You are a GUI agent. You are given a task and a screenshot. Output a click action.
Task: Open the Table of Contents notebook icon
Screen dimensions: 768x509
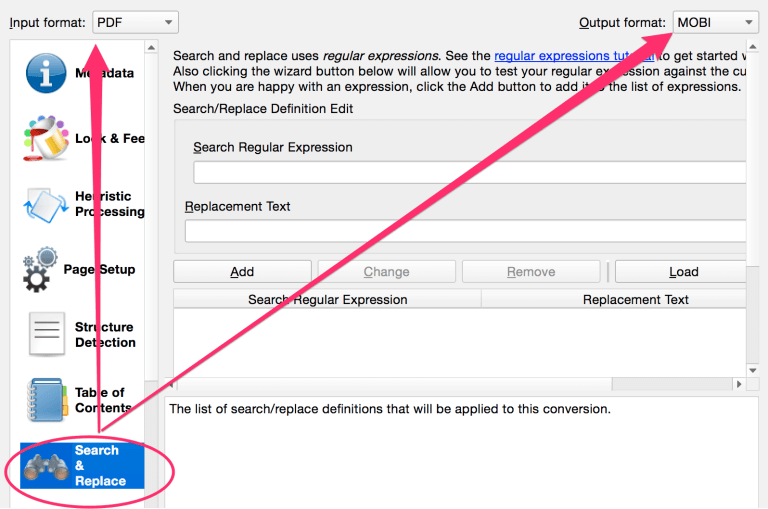[47, 400]
